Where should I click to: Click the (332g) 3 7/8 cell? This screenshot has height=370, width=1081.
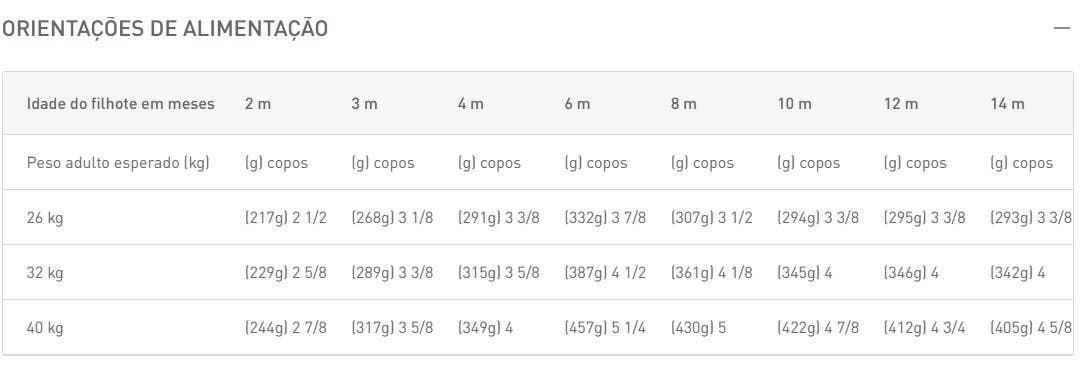[x=605, y=218]
